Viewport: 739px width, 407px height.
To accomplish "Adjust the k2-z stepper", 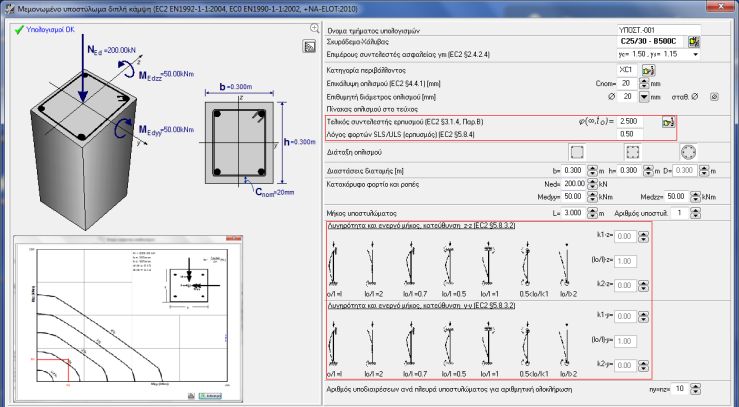I will [x=643, y=285].
